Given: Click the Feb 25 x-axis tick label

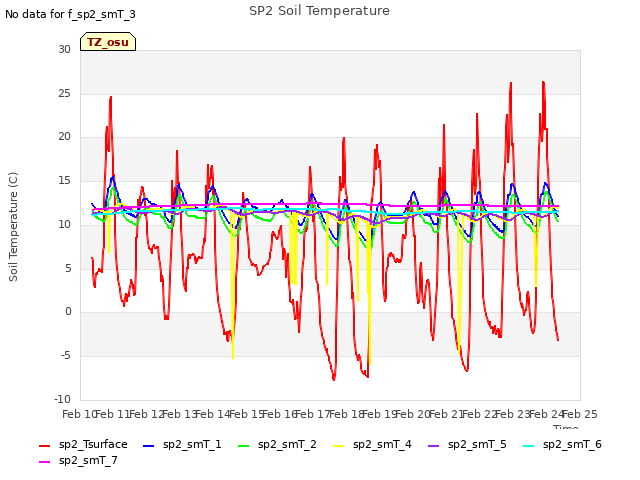Looking at the screenshot, I should (x=580, y=414).
